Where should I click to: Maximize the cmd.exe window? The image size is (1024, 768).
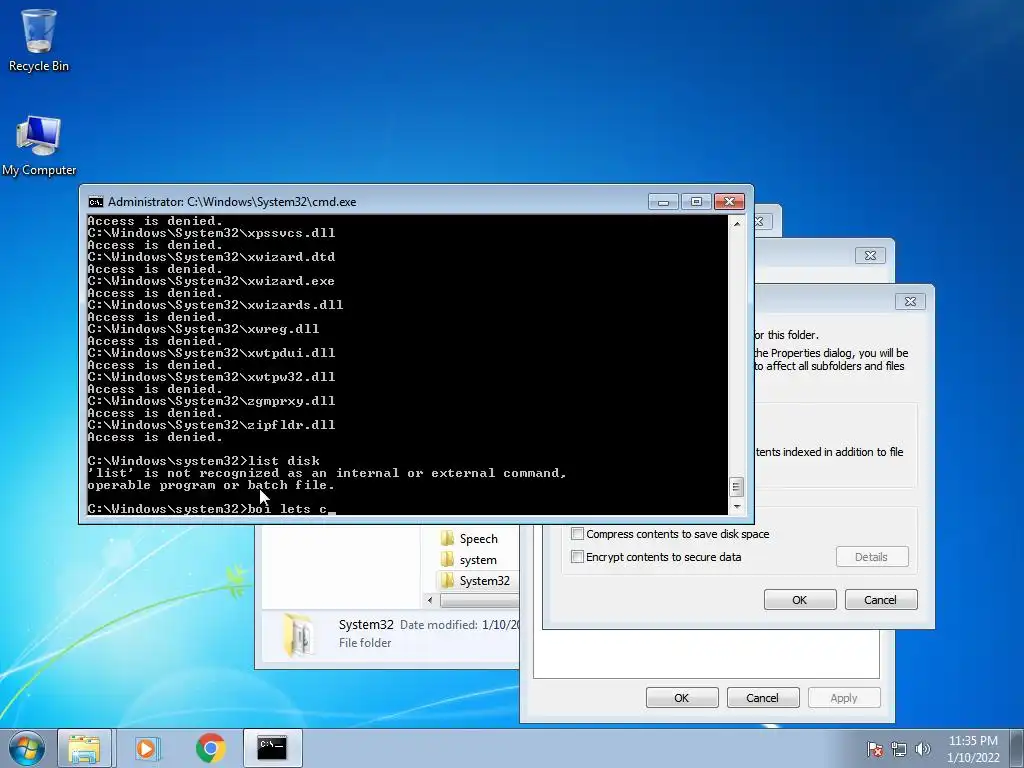click(x=696, y=202)
